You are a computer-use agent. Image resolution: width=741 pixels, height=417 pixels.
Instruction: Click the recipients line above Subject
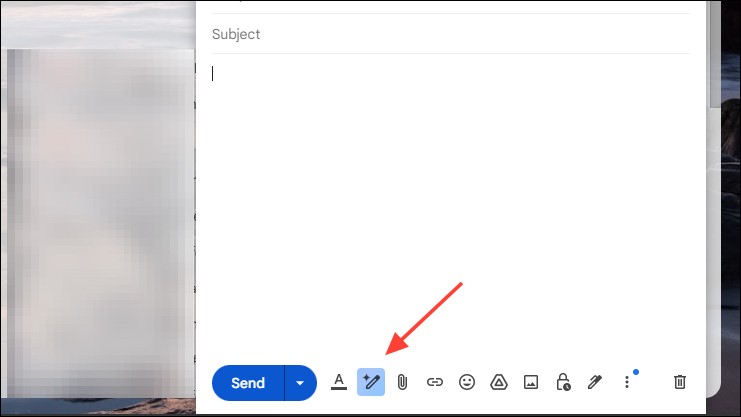[x=450, y=6]
